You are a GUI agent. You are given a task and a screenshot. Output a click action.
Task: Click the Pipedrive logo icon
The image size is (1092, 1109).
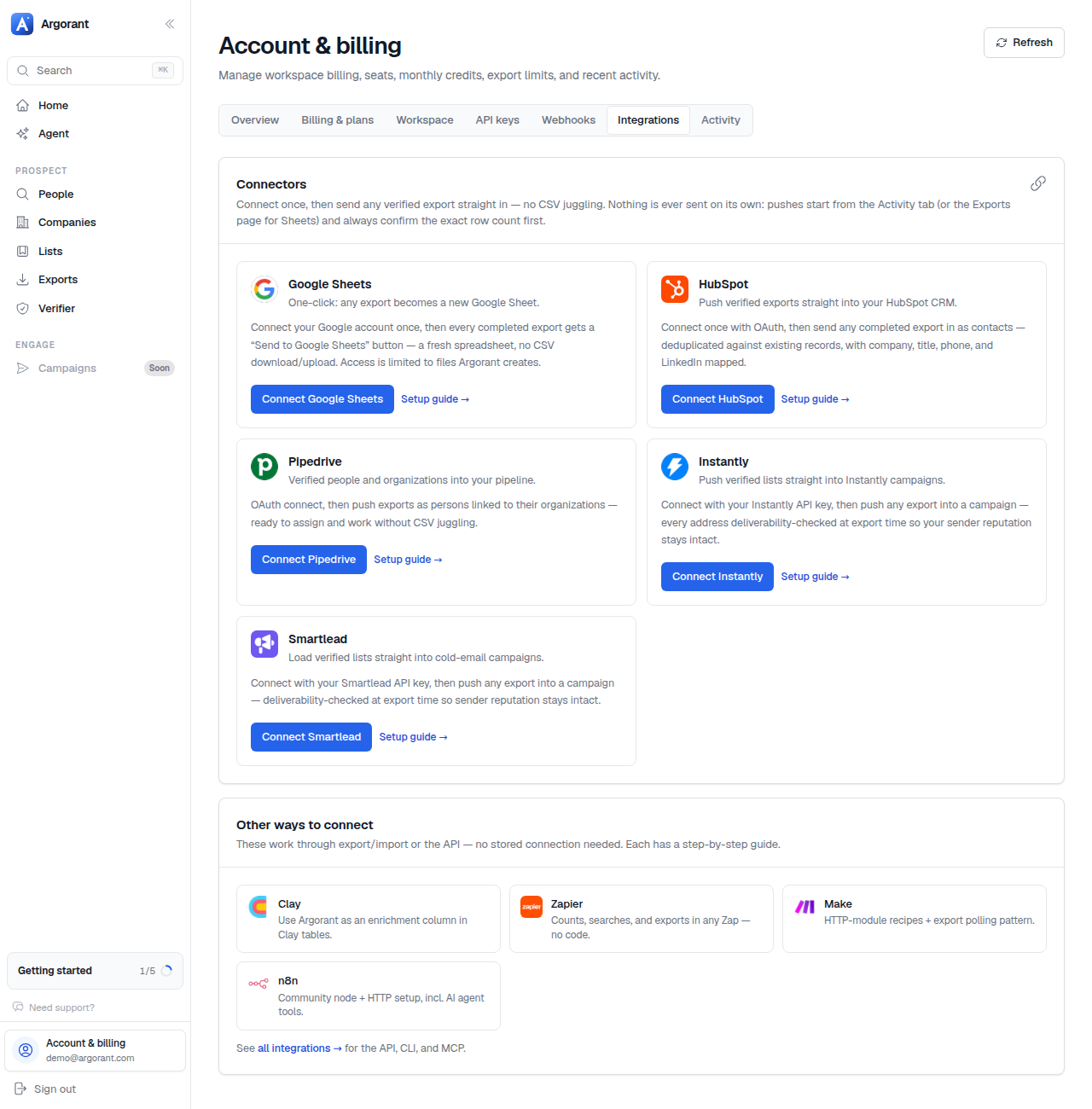click(264, 467)
